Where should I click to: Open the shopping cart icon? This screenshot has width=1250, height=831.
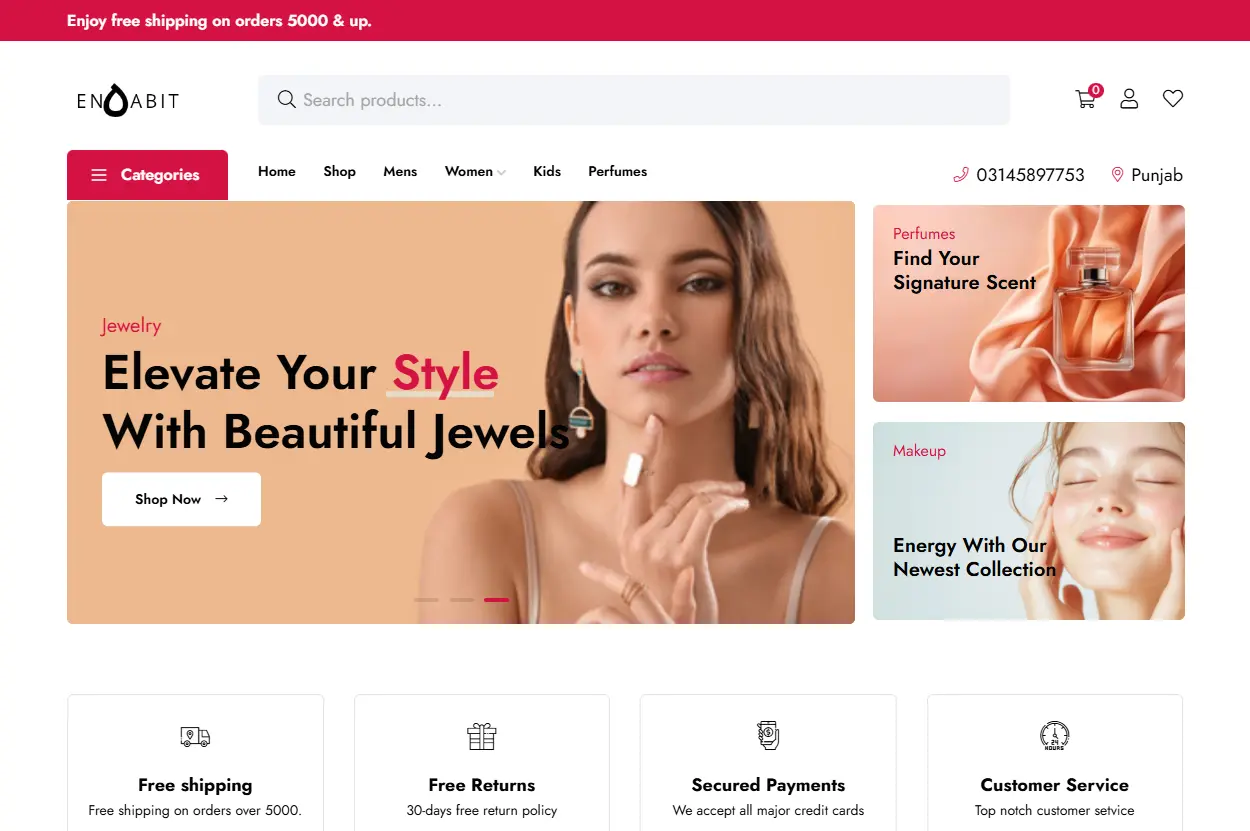[1086, 99]
